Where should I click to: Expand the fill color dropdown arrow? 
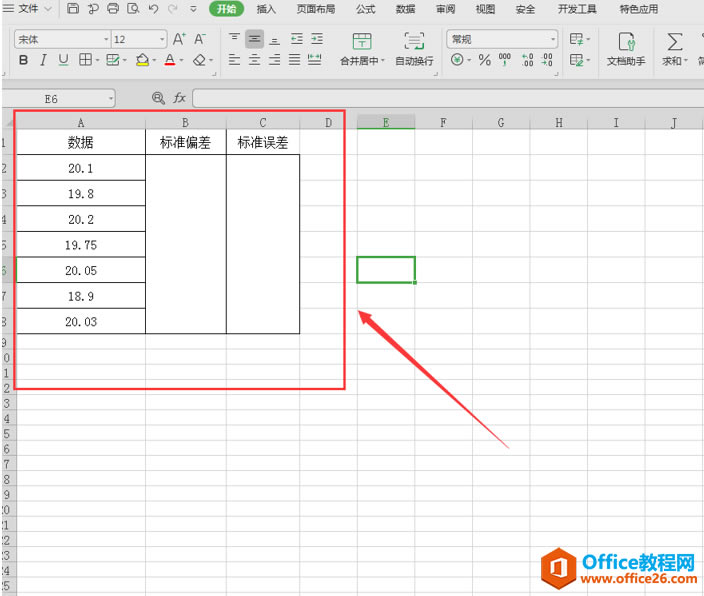coord(154,60)
